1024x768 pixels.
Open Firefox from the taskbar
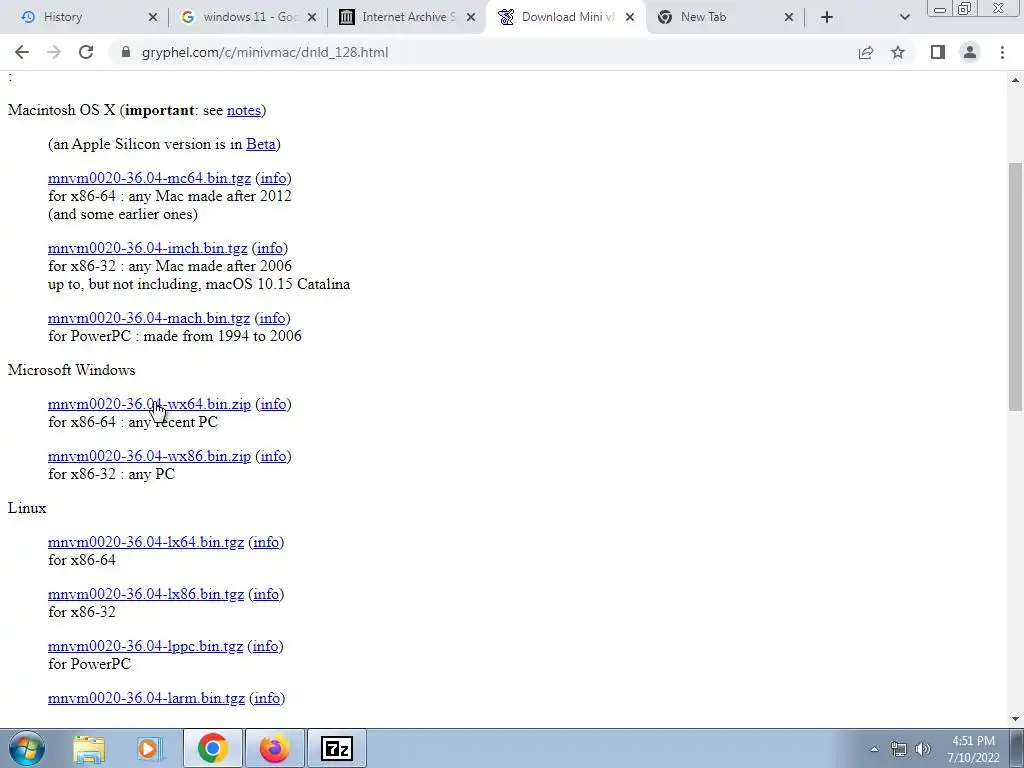(x=275, y=748)
